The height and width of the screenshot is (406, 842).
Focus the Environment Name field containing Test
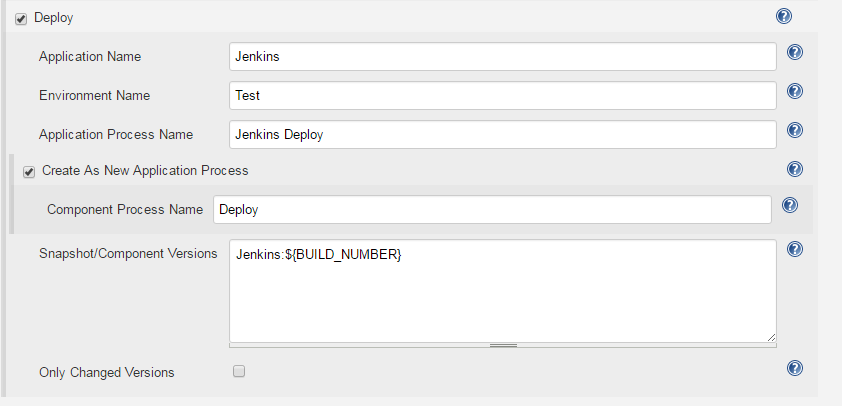(502, 95)
